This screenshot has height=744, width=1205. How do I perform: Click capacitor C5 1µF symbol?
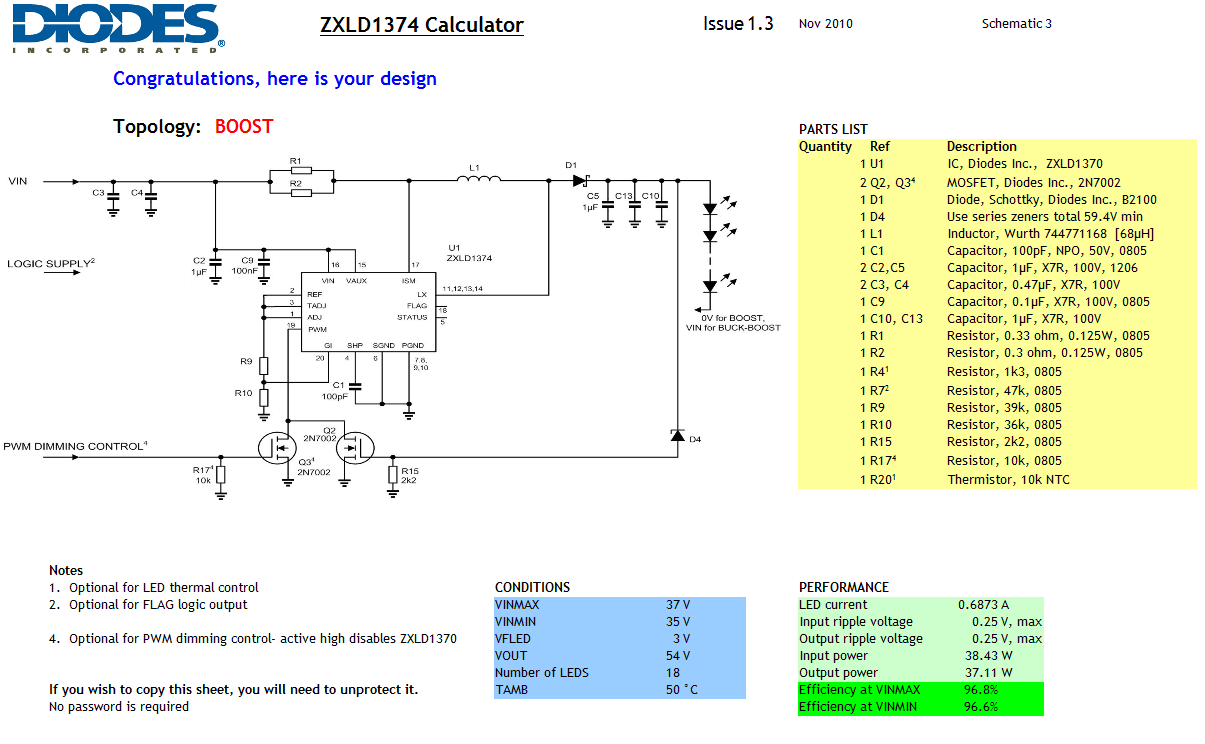609,205
